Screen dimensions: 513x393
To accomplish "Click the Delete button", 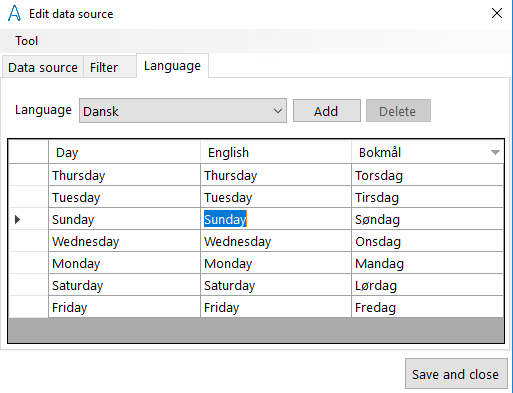I will (398, 111).
